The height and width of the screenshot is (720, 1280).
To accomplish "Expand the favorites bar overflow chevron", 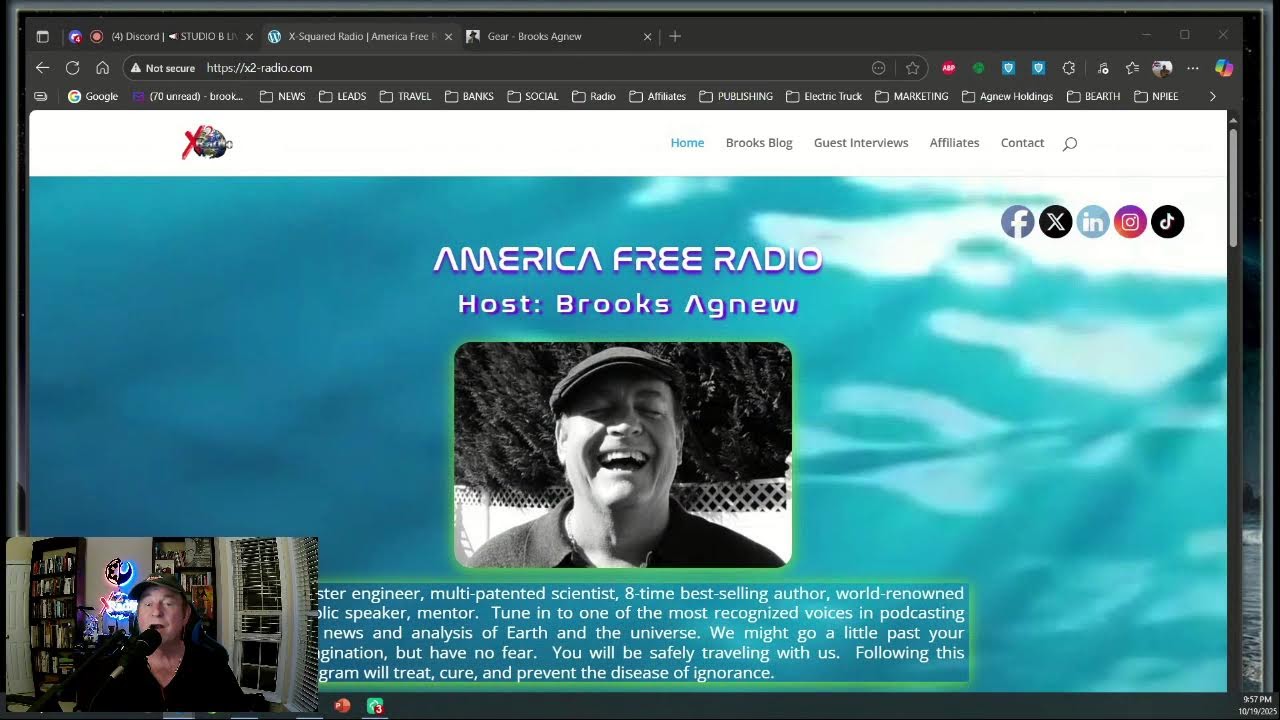I will (1213, 96).
